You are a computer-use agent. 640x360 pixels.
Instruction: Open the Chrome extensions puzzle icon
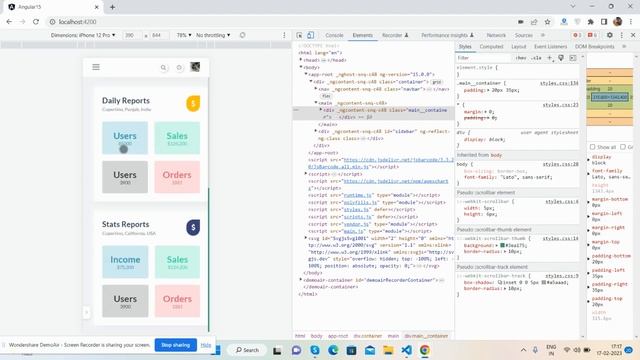coord(591,22)
